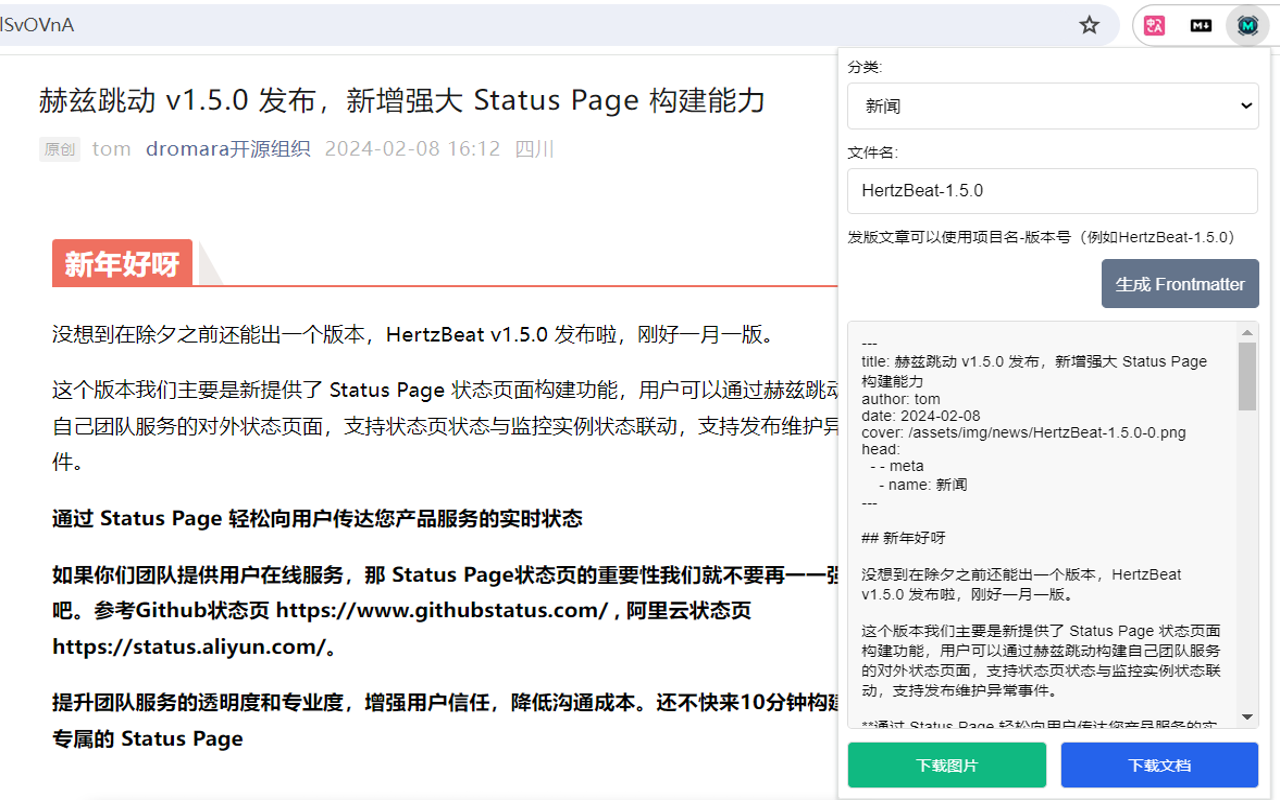Open the pink translate extension icon
1280x800 pixels.
[1155, 25]
